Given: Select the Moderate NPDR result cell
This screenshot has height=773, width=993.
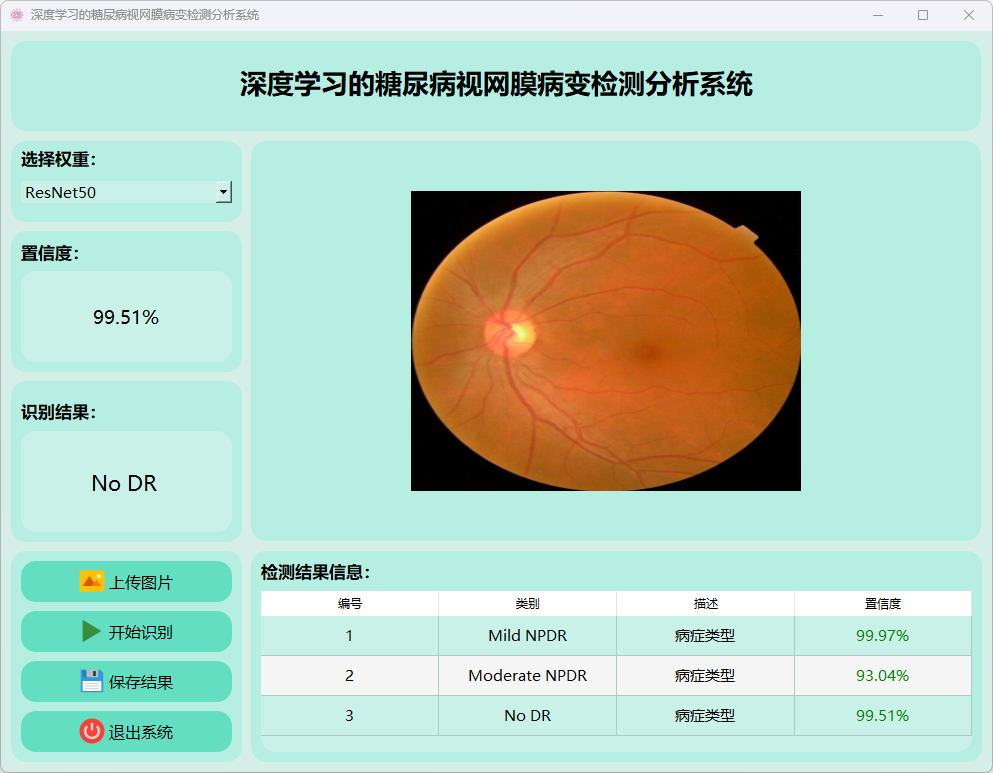Looking at the screenshot, I should [527, 675].
